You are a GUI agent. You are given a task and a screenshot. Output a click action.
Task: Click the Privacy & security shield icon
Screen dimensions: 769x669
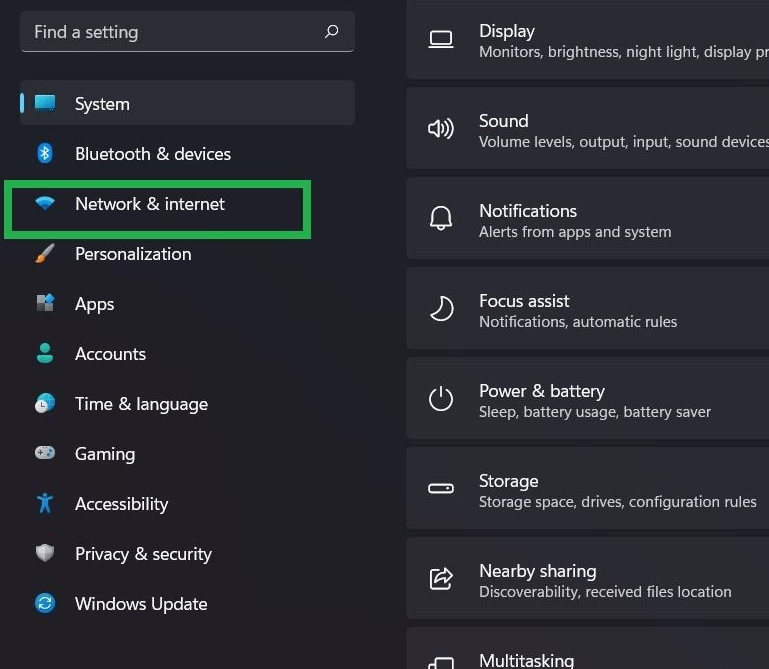(x=45, y=554)
